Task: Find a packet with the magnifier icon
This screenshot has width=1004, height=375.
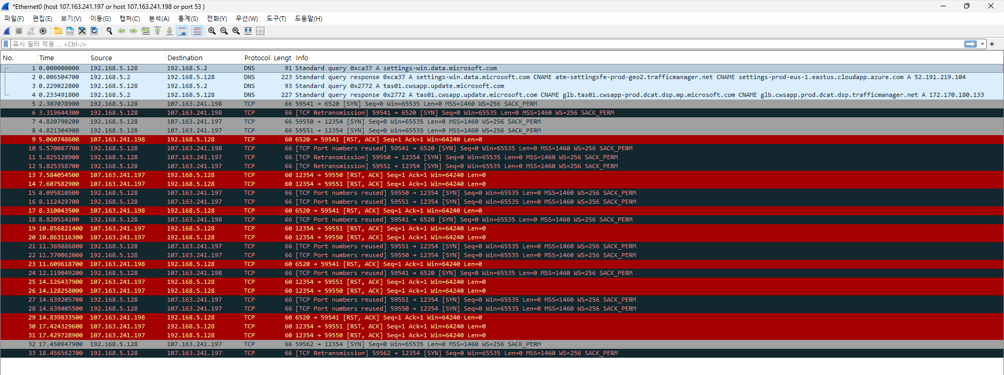Action: [x=109, y=31]
